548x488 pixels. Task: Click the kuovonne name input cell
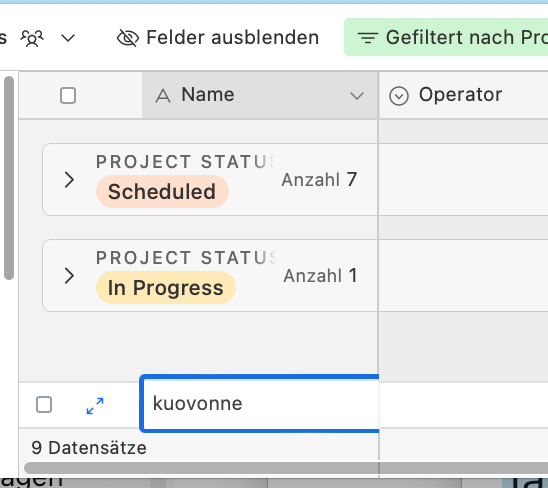click(259, 403)
